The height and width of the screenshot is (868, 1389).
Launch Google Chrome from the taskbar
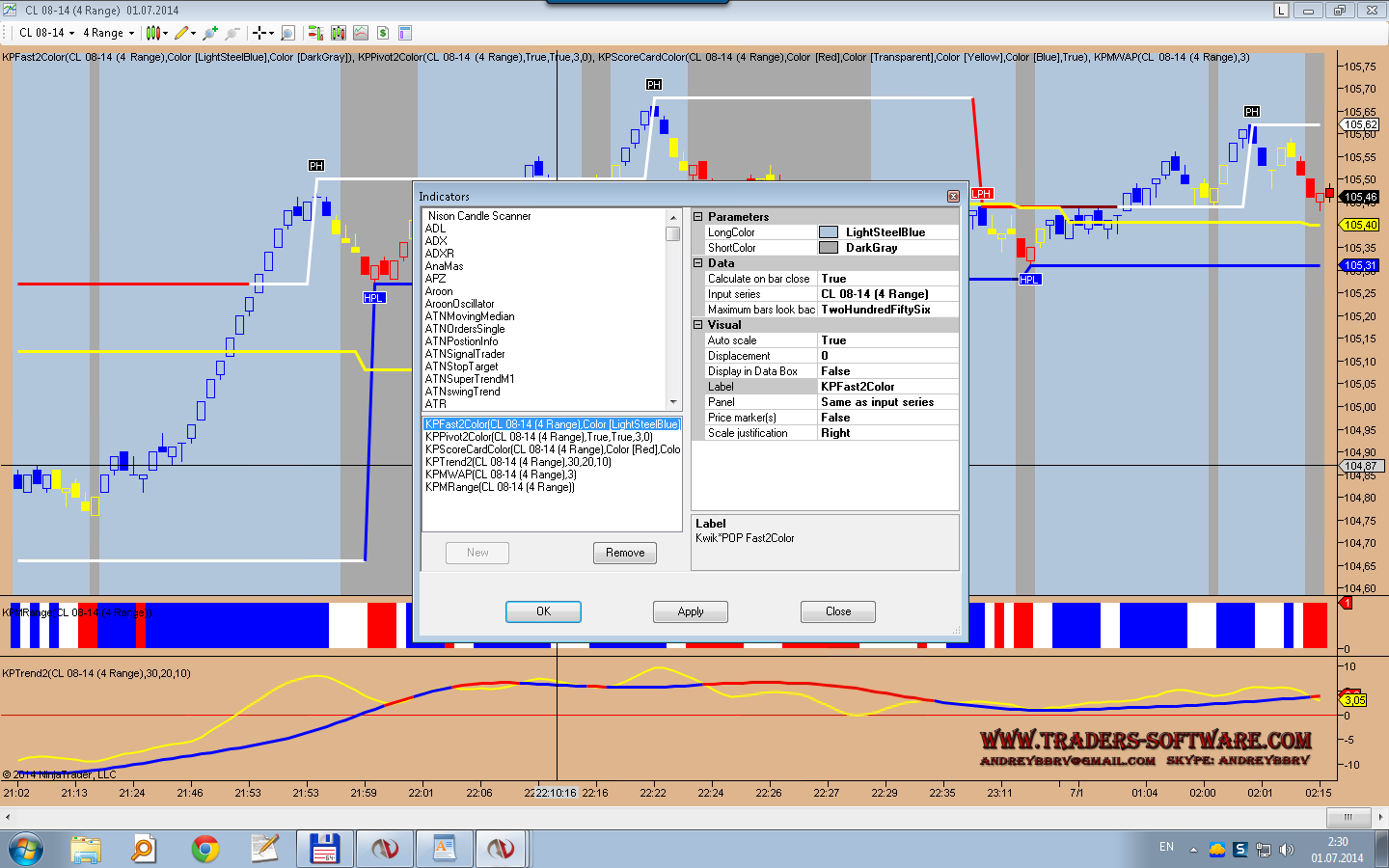[x=204, y=849]
